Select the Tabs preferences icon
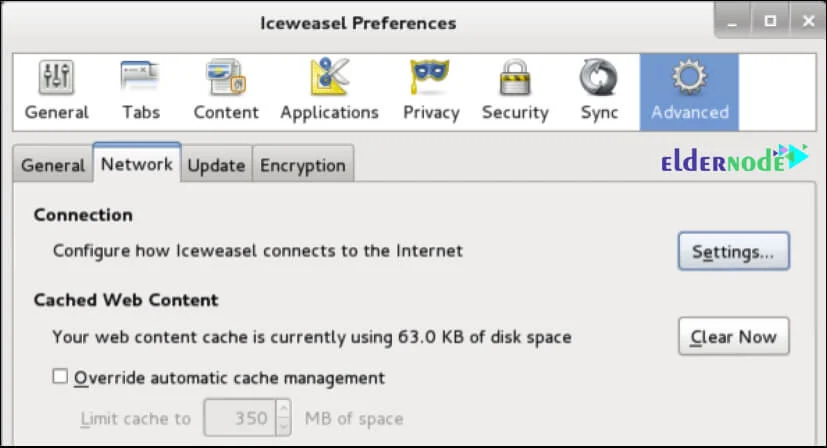 [x=140, y=80]
